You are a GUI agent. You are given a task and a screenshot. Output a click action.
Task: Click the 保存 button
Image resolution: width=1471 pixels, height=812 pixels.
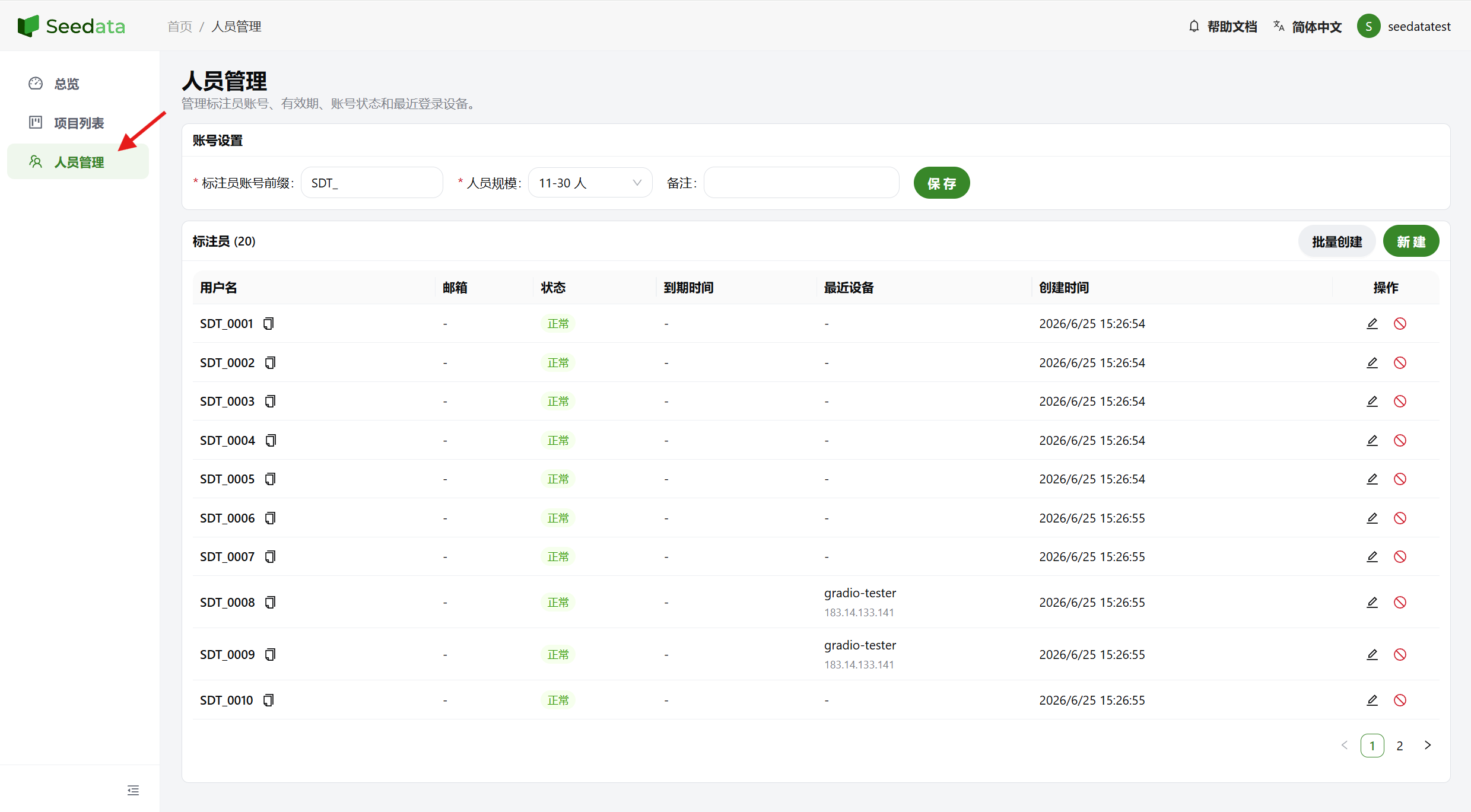(942, 183)
